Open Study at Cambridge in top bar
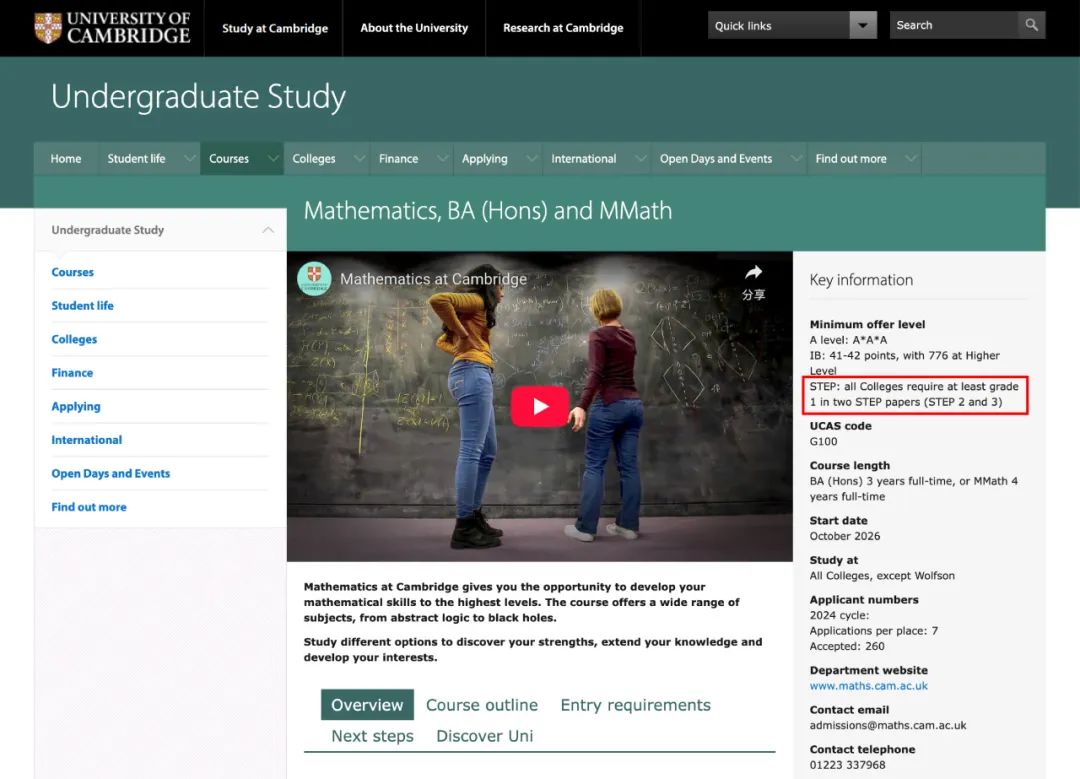The height and width of the screenshot is (779, 1080). (275, 28)
